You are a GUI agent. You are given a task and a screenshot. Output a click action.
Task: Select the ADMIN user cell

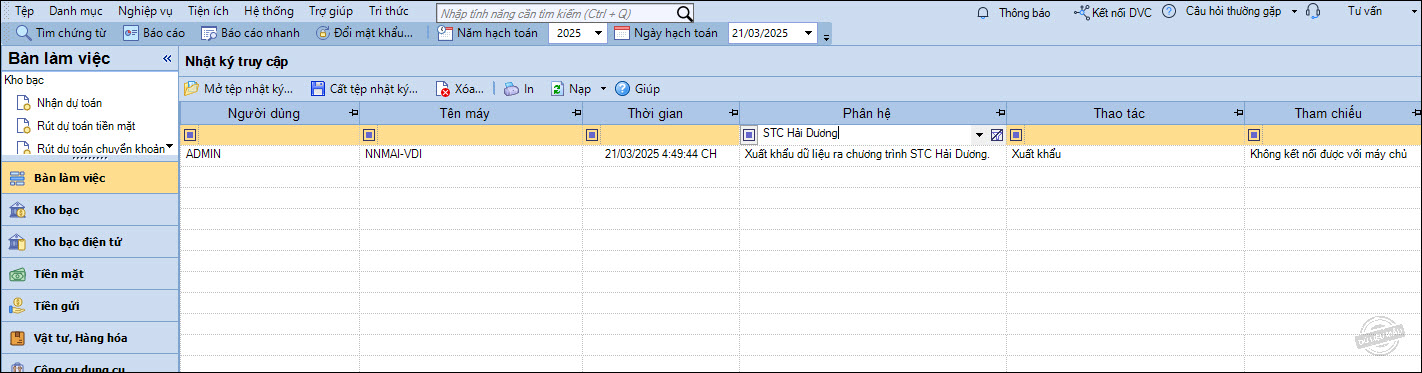[x=270, y=155]
